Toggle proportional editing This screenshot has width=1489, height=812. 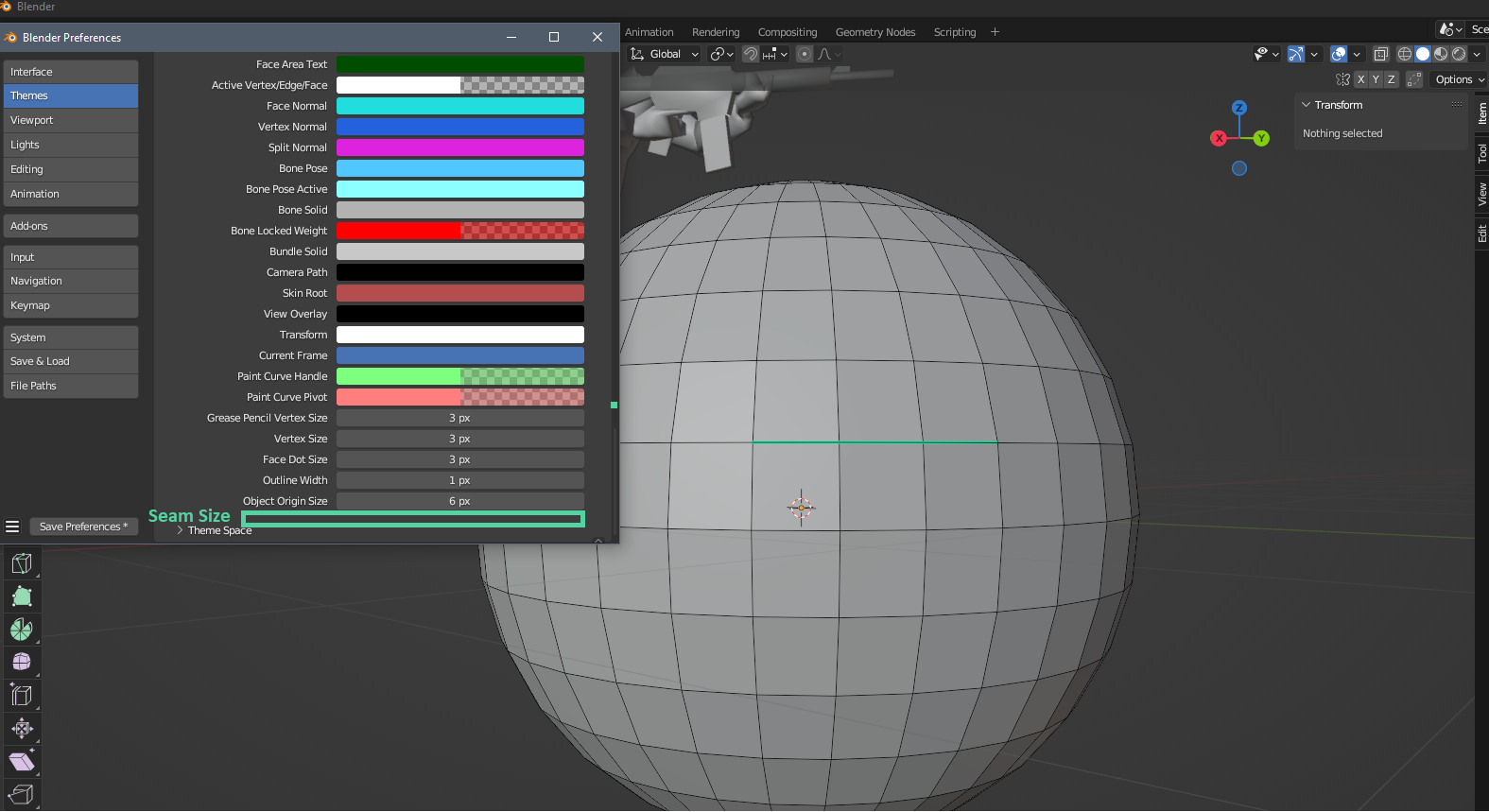coord(805,54)
